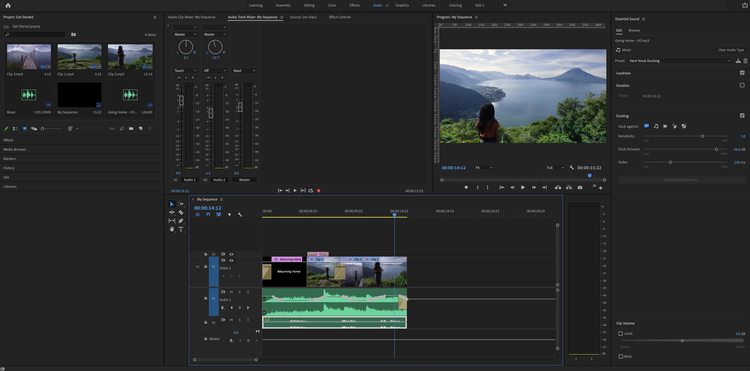Screen dimensions: 750x371
Task: Mute the Audio 1 timeline track
Action: point(232,292)
